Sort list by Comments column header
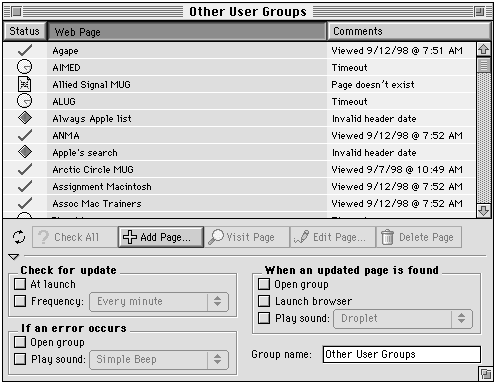 [409, 31]
